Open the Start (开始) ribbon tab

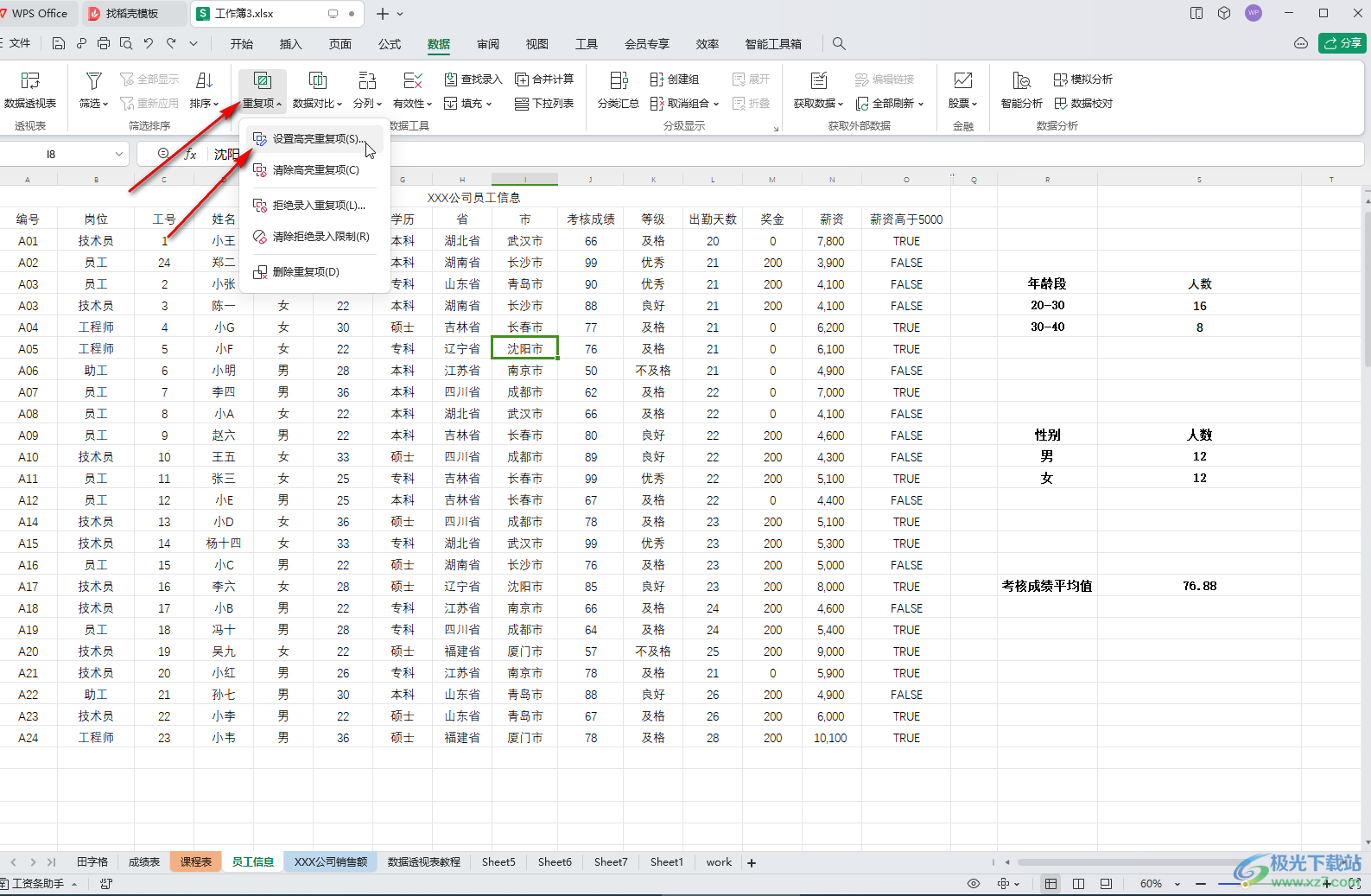tap(242, 44)
